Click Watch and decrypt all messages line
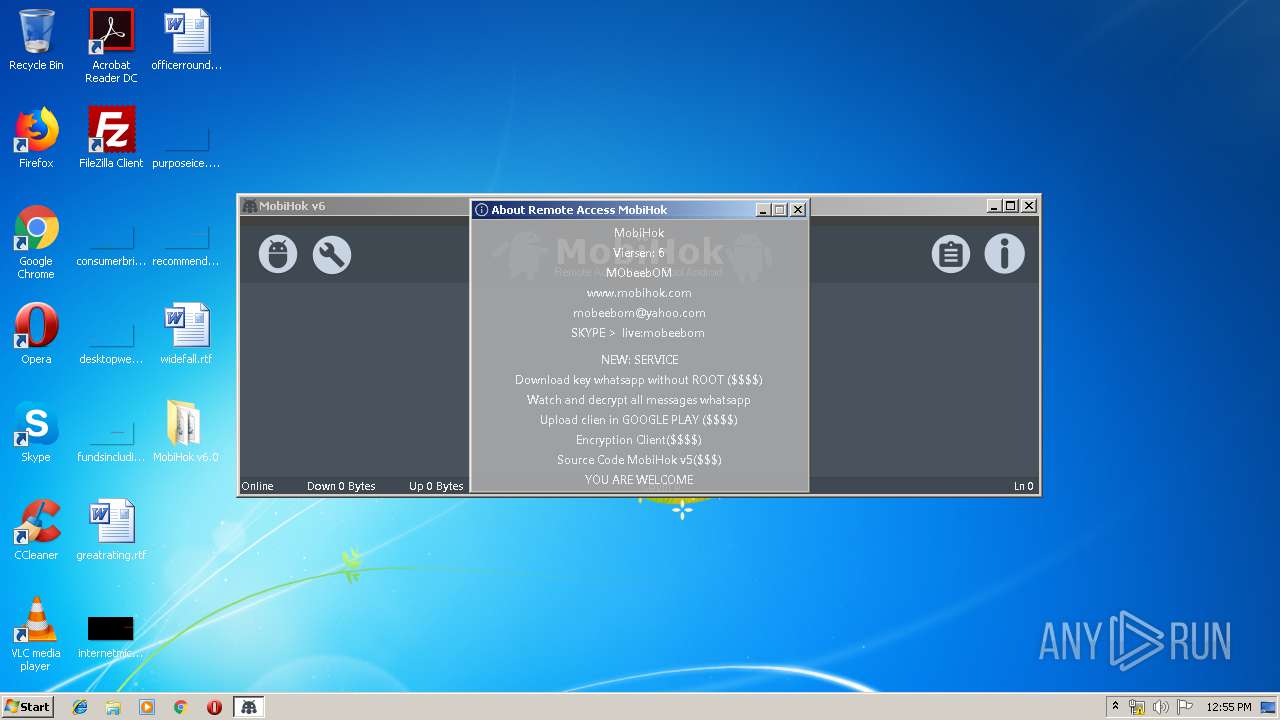 [639, 400]
